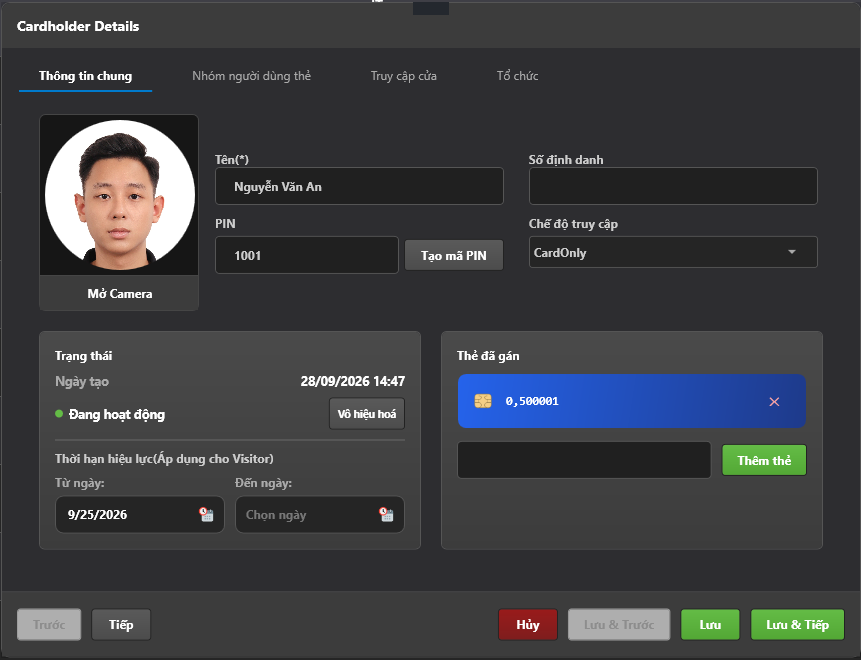Open the Từ ngày calendar picker icon
861x660 pixels.
coord(206,514)
